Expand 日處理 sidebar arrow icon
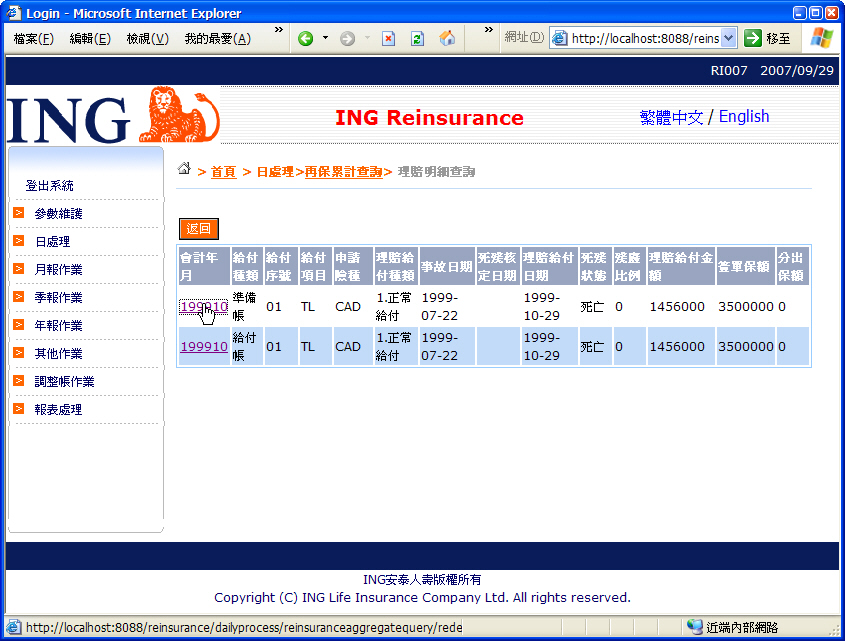This screenshot has height=641, width=845. [18, 241]
